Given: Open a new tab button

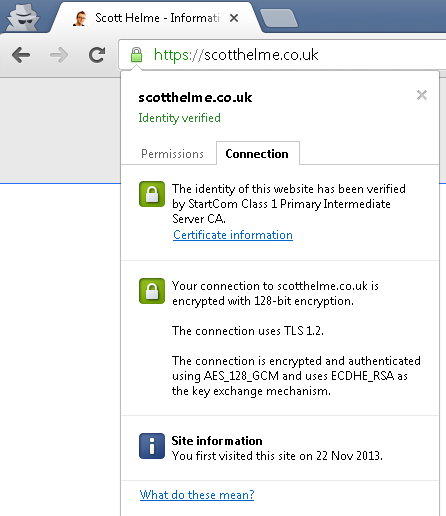Looking at the screenshot, I should pos(279,18).
